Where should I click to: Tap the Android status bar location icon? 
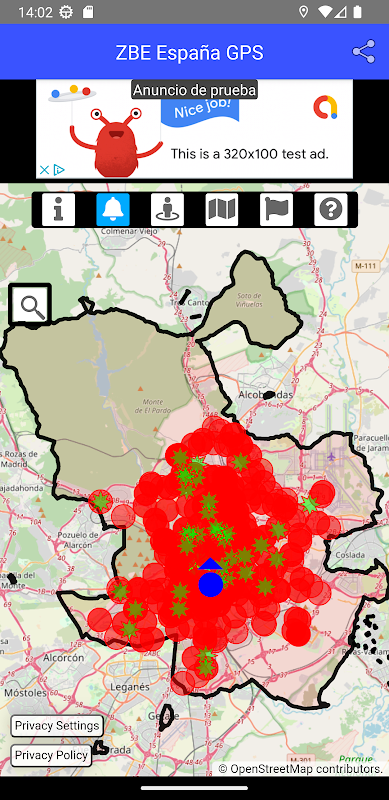pyautogui.click(x=303, y=12)
